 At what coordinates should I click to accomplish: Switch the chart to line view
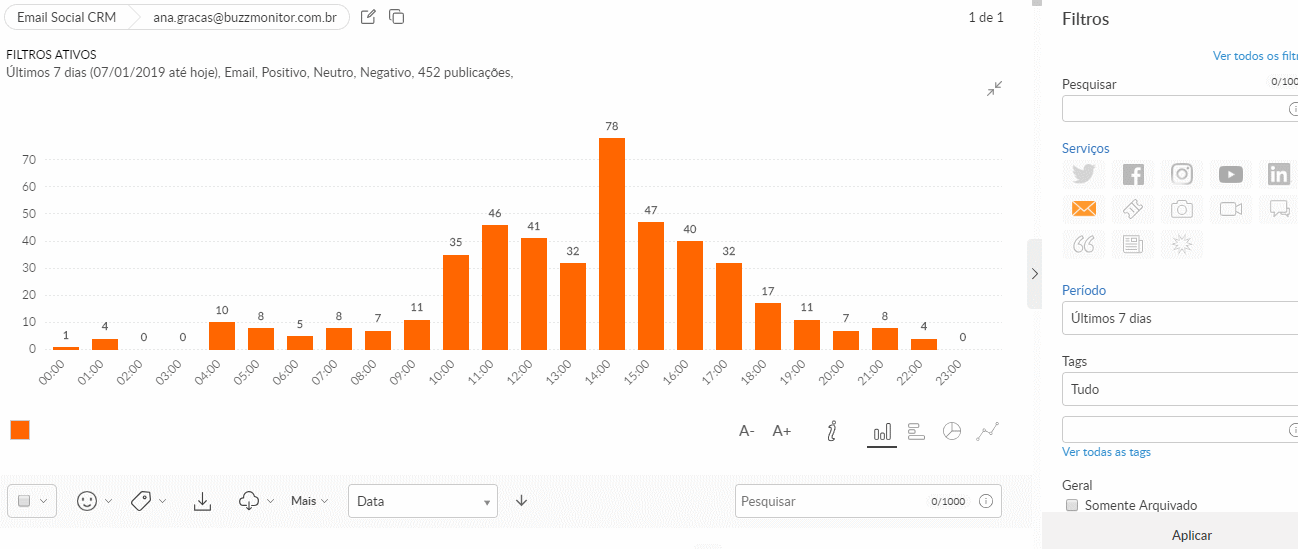tap(988, 431)
